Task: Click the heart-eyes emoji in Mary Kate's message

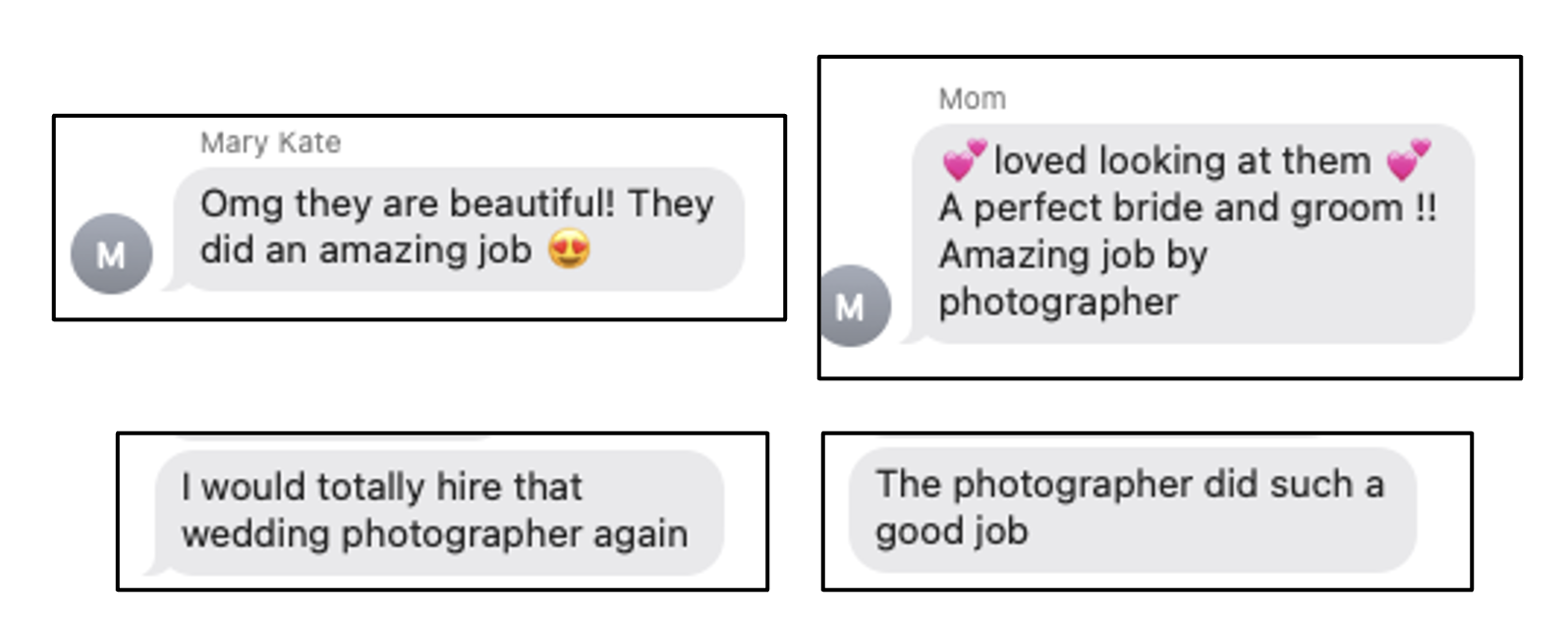Action: pos(570,250)
